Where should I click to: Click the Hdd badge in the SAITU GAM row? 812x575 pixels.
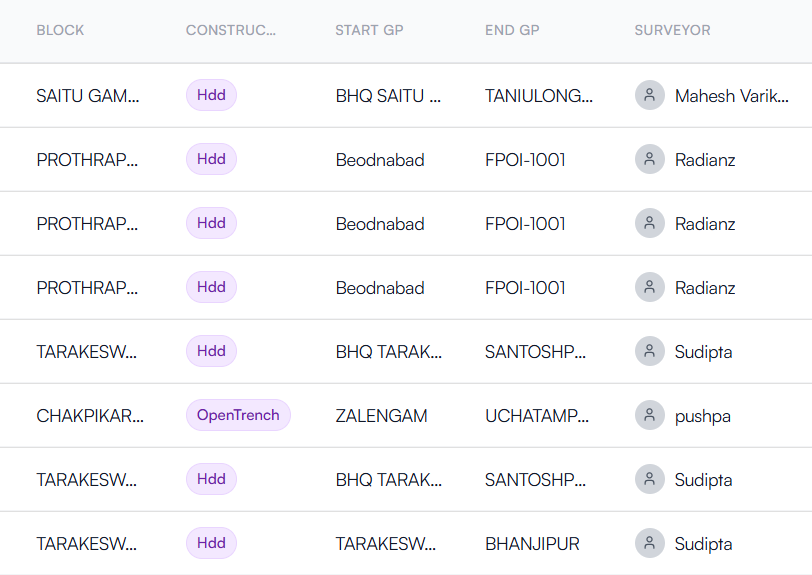tap(211, 96)
